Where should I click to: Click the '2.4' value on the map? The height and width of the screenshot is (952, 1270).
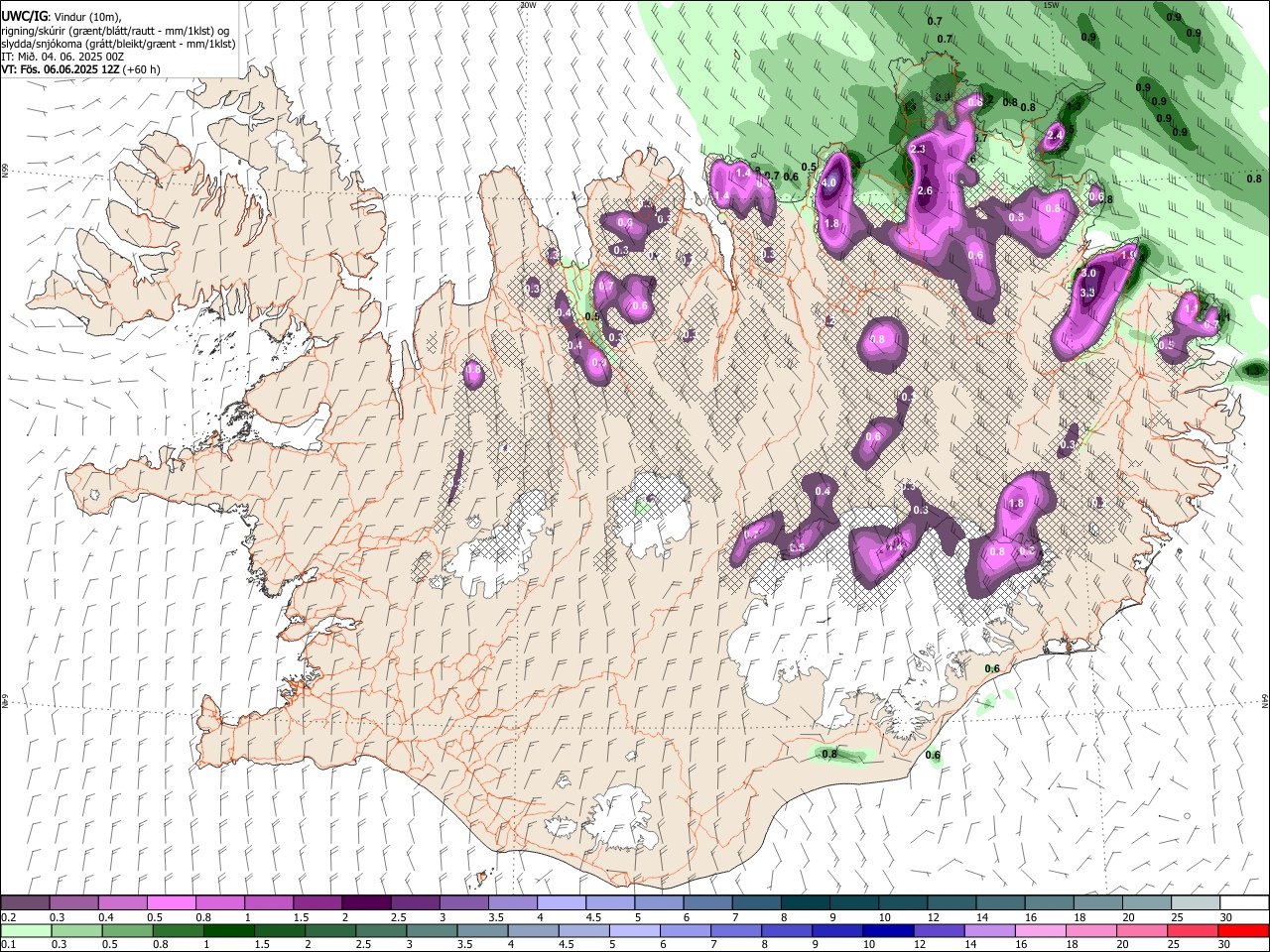pyautogui.click(x=1055, y=135)
